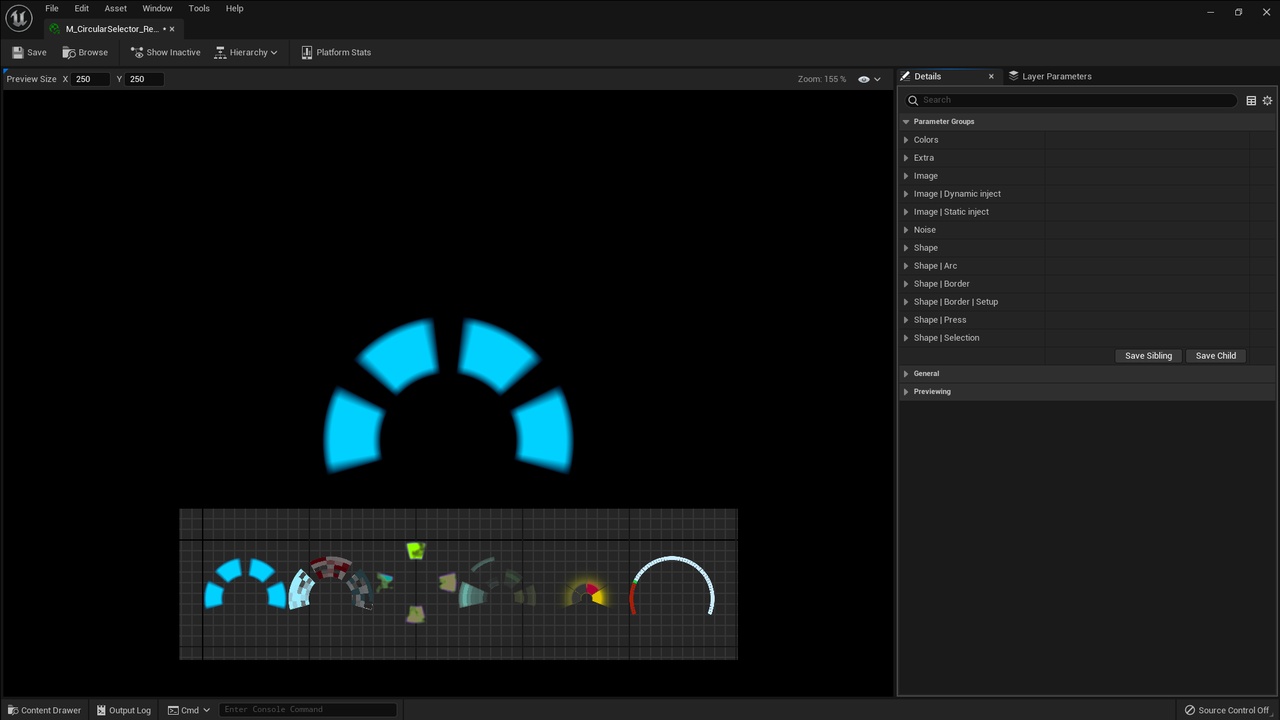Click the Details search box
The image size is (1280, 720).
tap(1071, 100)
